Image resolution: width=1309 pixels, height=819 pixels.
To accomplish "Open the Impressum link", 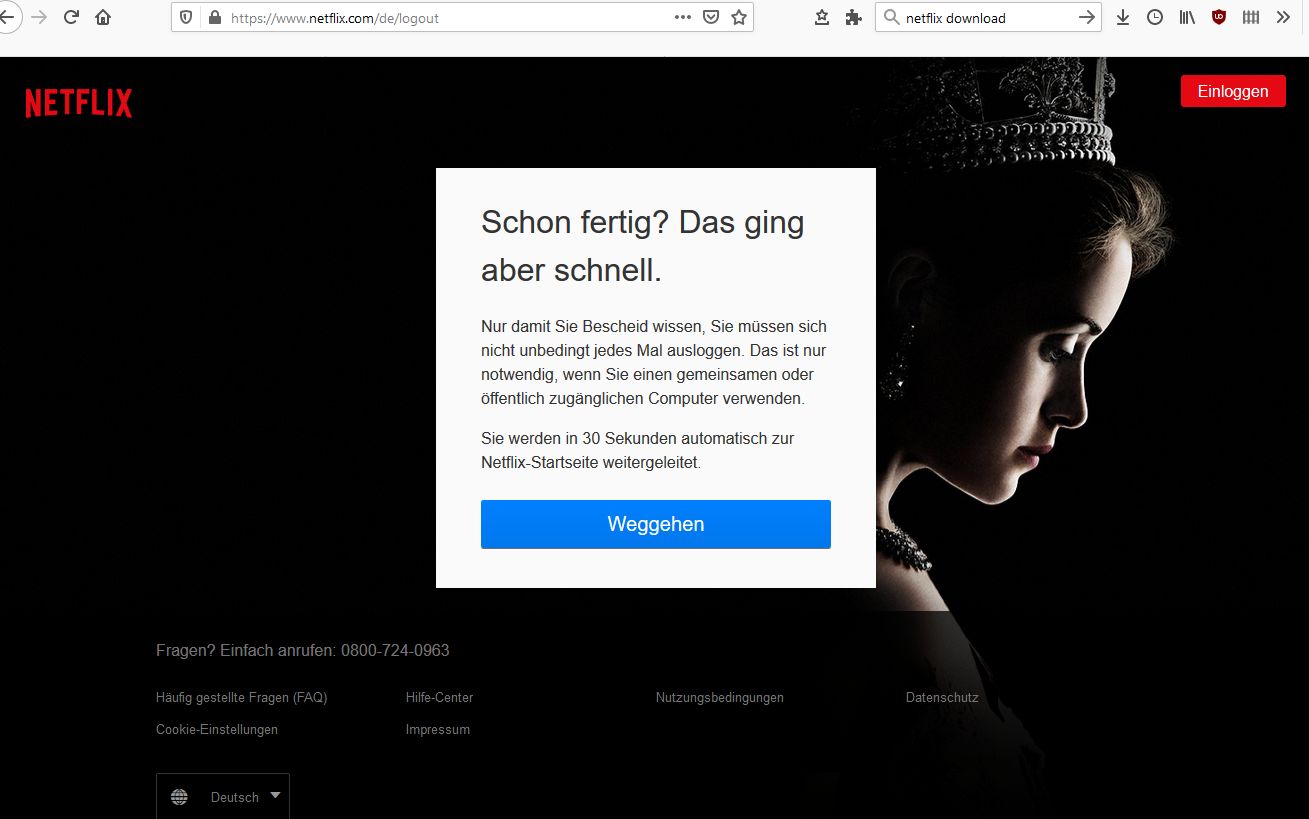I will (x=438, y=729).
